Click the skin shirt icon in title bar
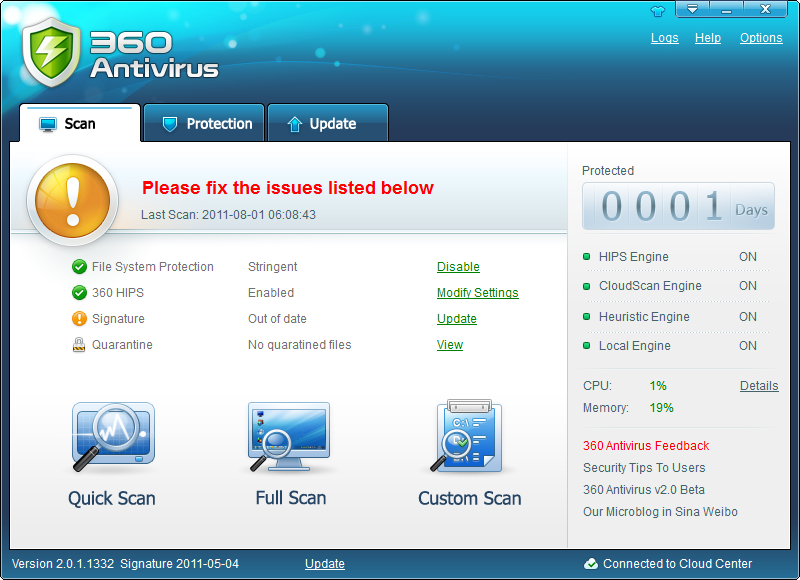The width and height of the screenshot is (800, 580). point(657,11)
